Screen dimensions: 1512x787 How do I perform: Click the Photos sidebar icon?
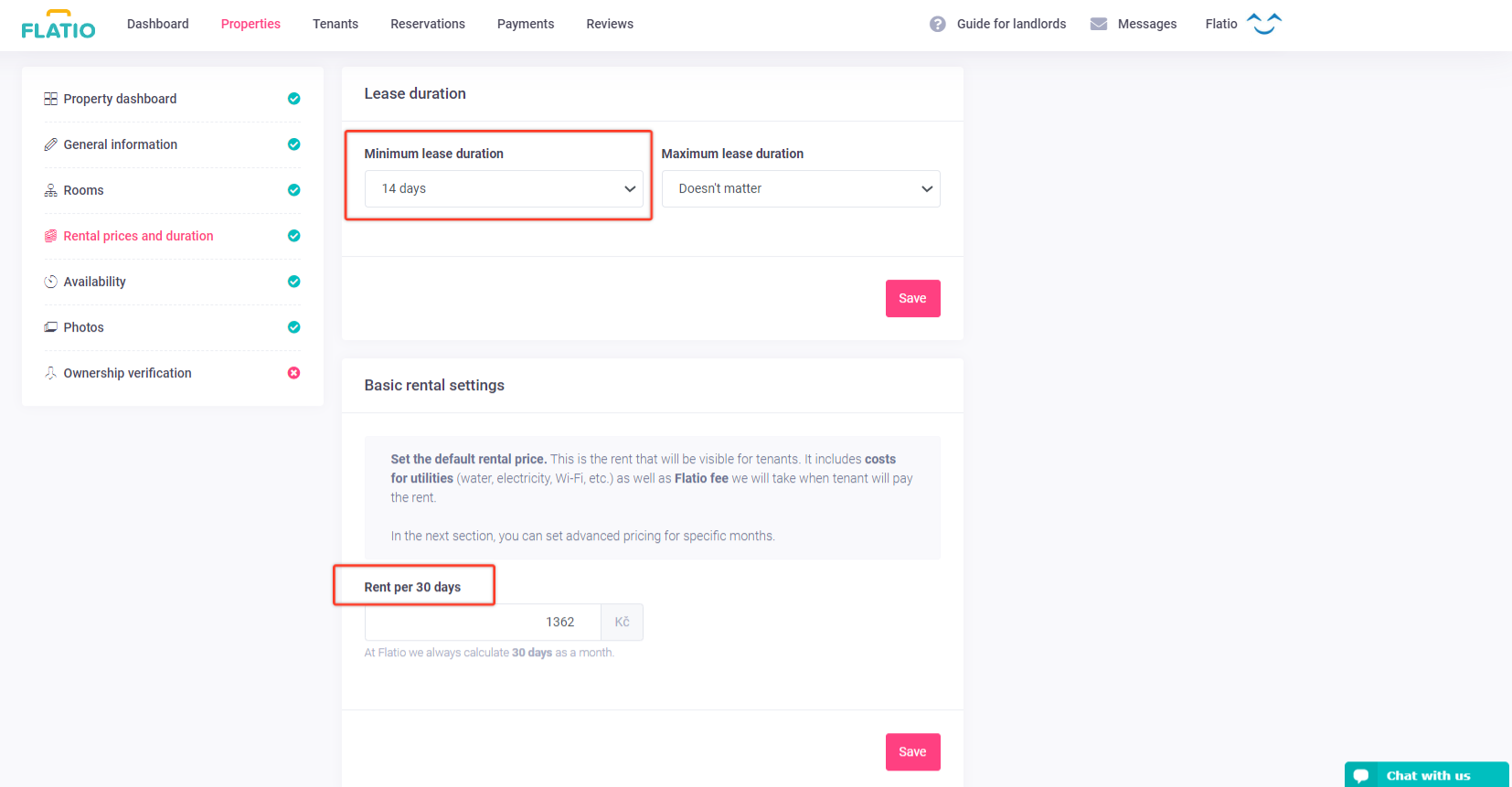coord(51,327)
